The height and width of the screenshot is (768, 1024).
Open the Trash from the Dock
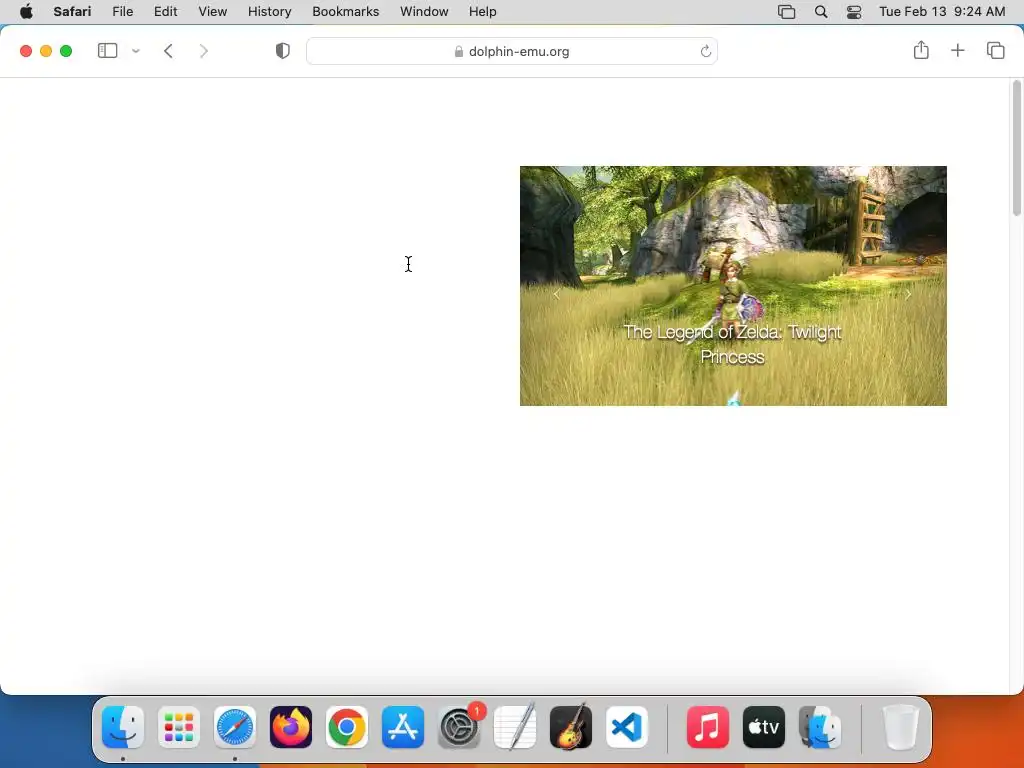click(x=901, y=727)
